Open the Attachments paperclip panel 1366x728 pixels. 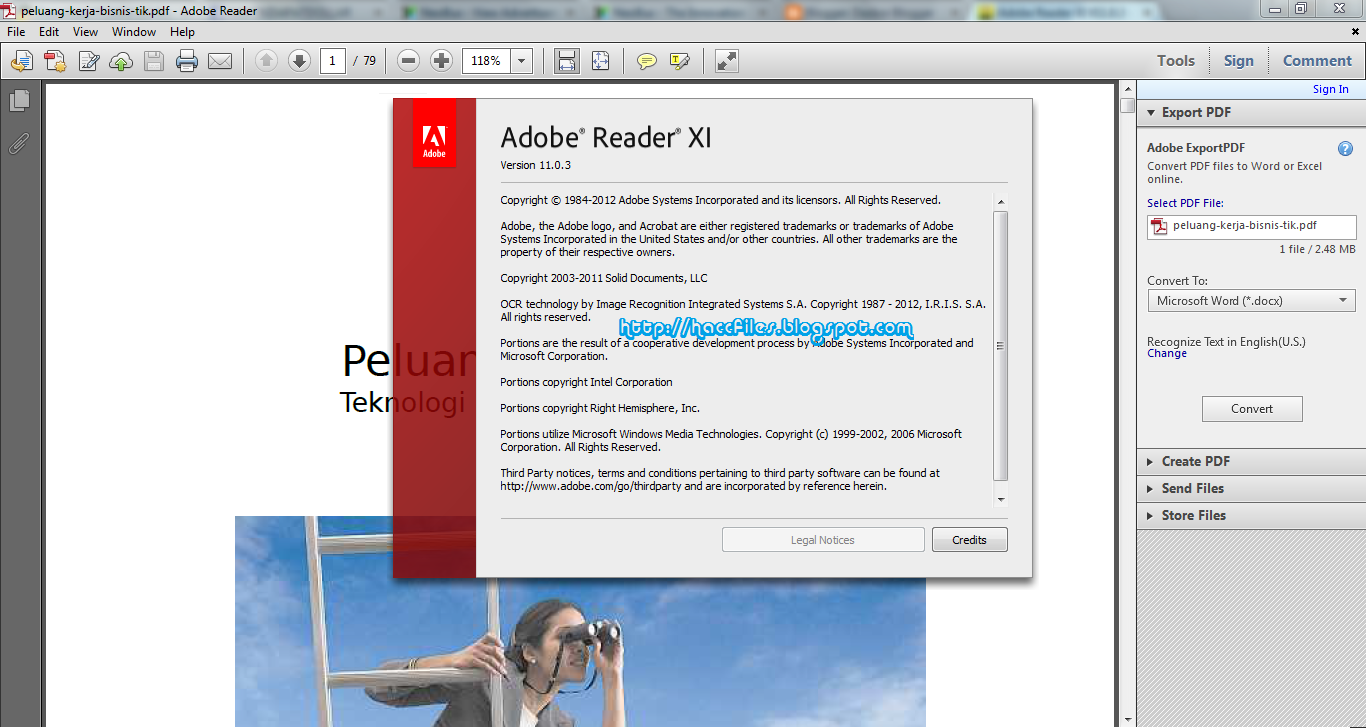19,143
